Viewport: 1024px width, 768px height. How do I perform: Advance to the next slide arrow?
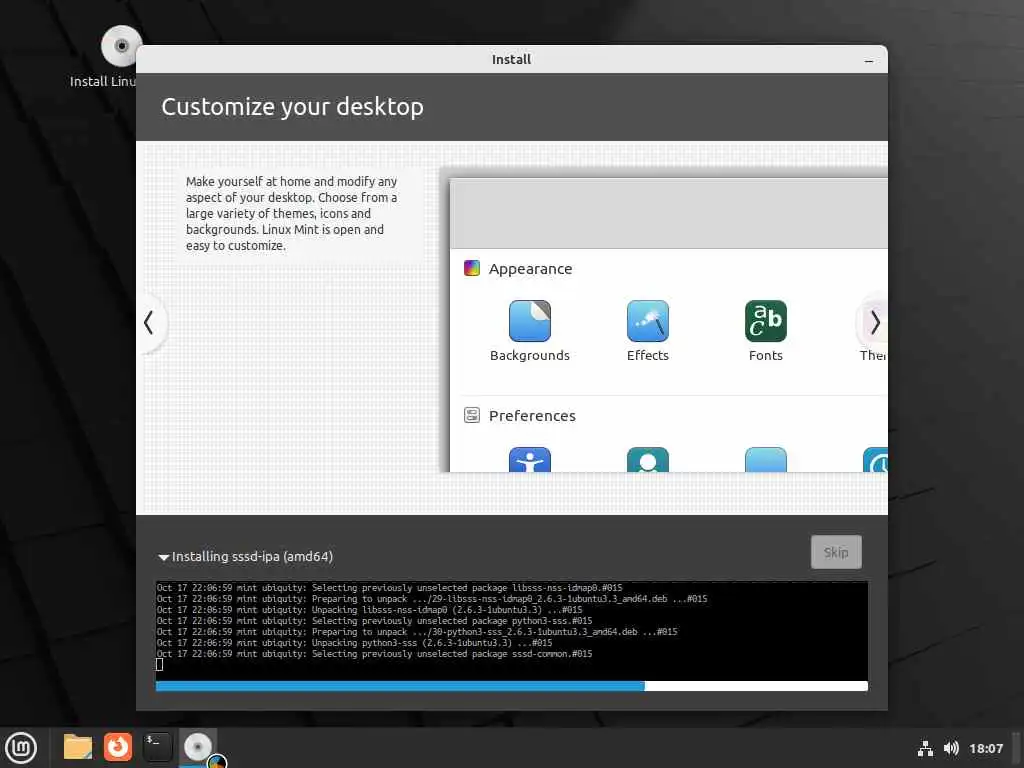(874, 322)
